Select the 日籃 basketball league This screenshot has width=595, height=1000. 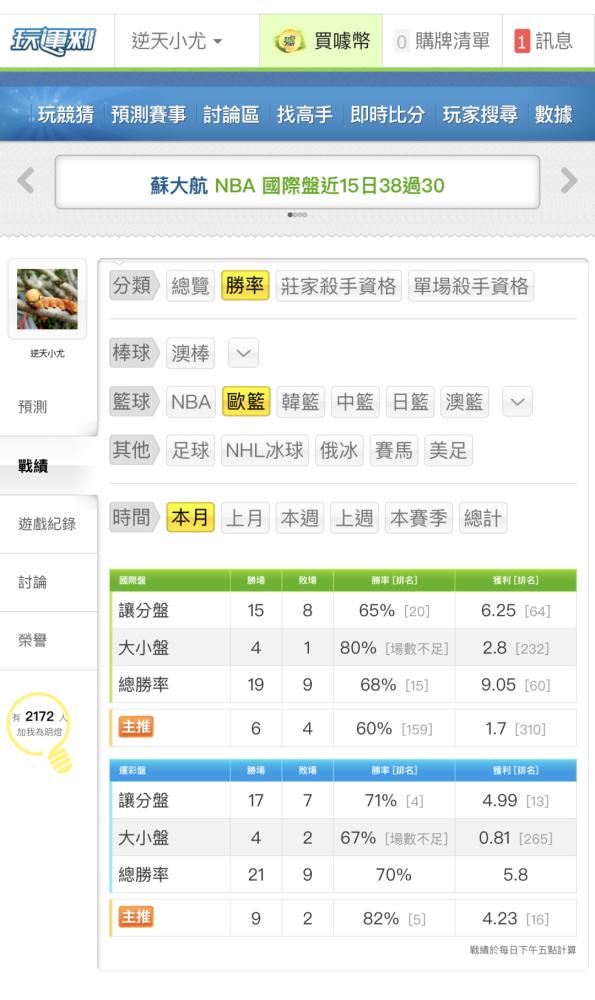tap(410, 402)
